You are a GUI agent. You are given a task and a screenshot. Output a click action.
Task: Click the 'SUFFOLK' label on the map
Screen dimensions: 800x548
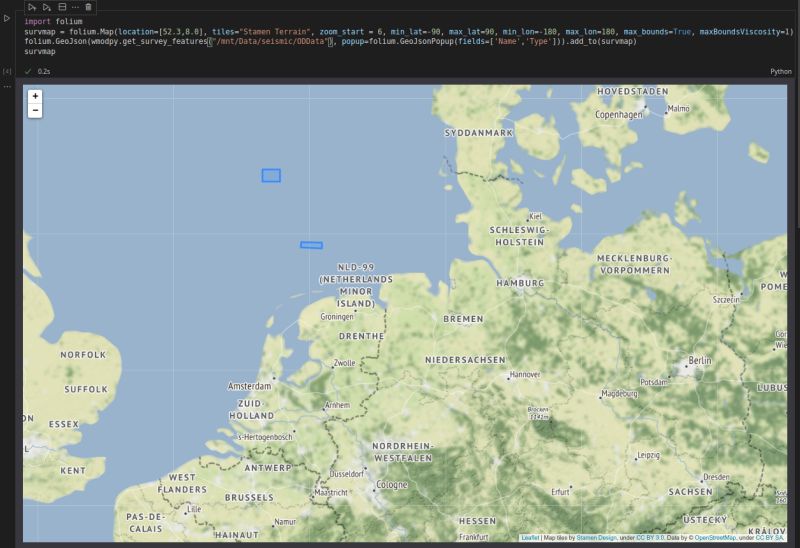coord(86,389)
